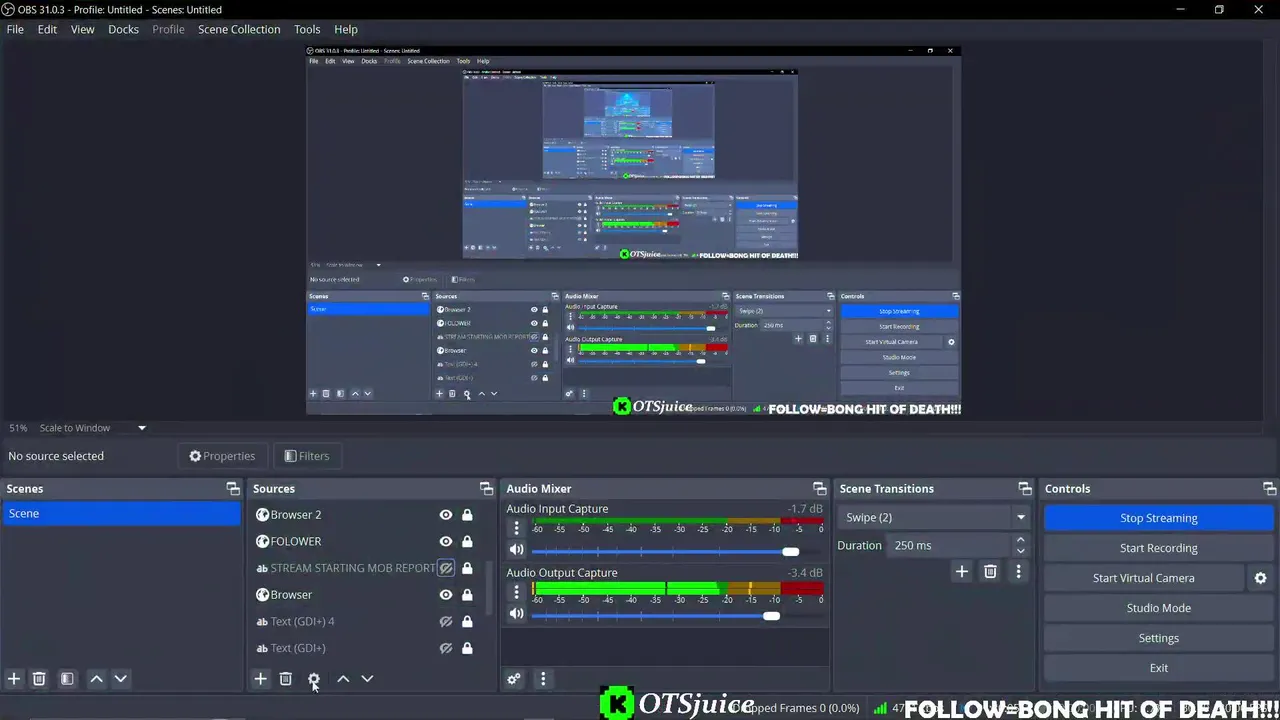The width and height of the screenshot is (1280, 720).
Task: Open the Tools menu
Action: [x=307, y=29]
